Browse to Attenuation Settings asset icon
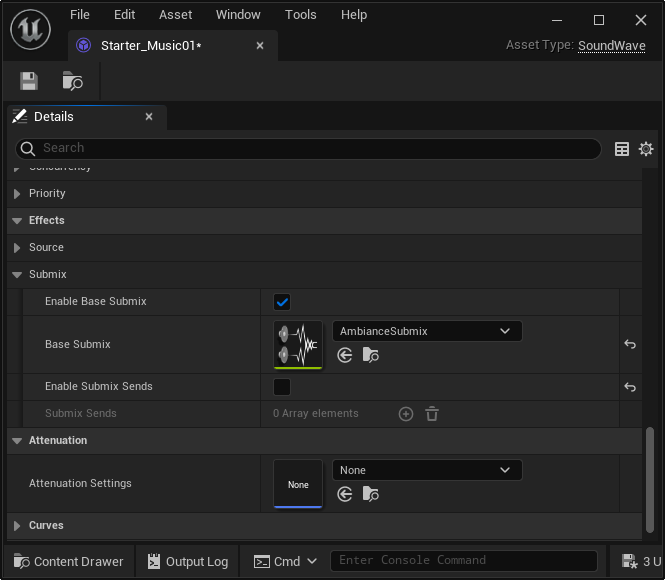Viewport: 665px width, 580px height. 371,494
